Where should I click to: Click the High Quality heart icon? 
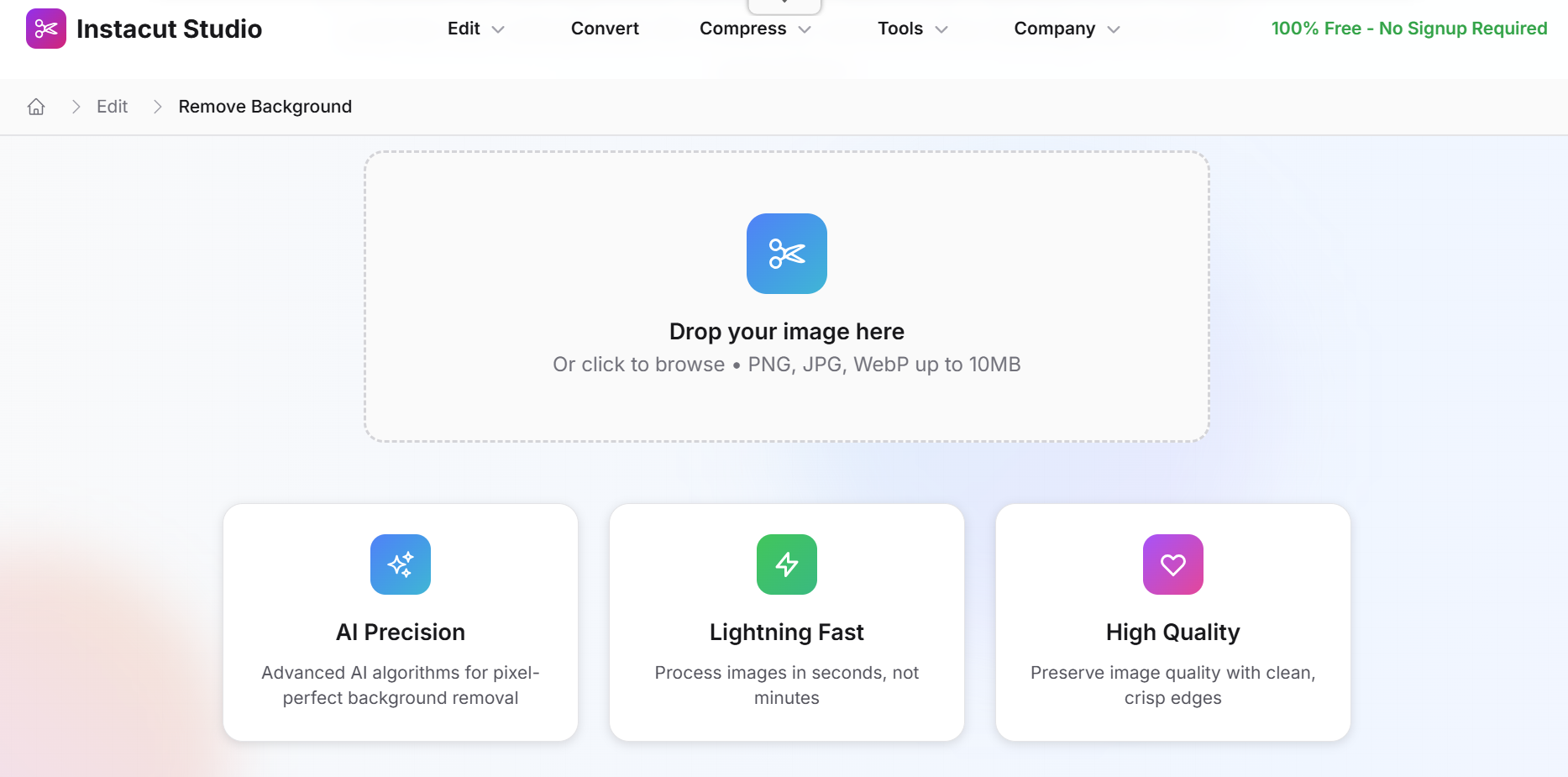pyautogui.click(x=1172, y=564)
